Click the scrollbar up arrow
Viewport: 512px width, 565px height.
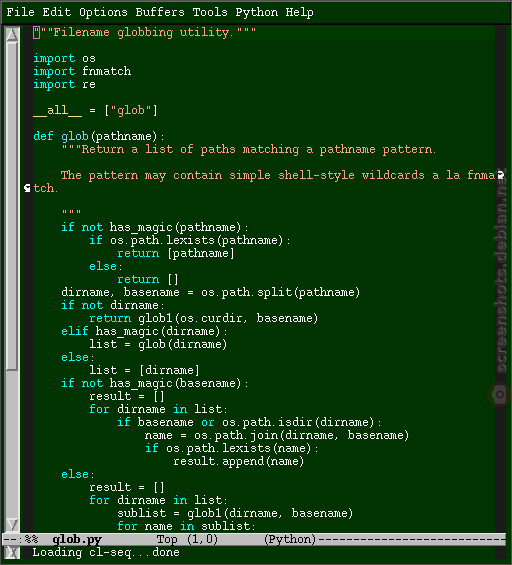click(12, 34)
